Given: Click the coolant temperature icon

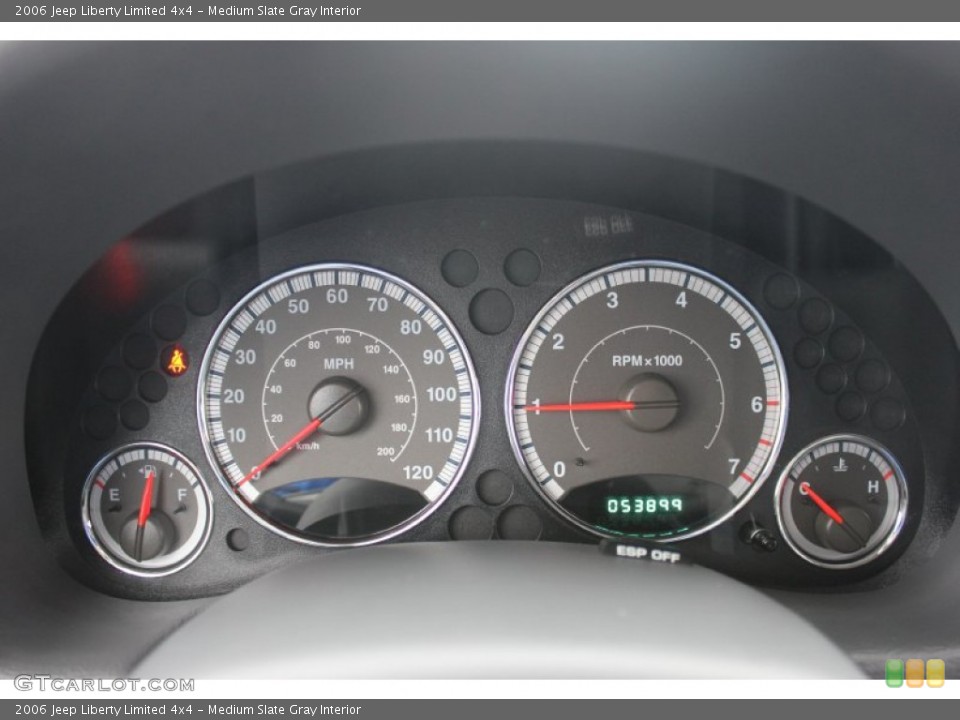Looking at the screenshot, I should [841, 465].
